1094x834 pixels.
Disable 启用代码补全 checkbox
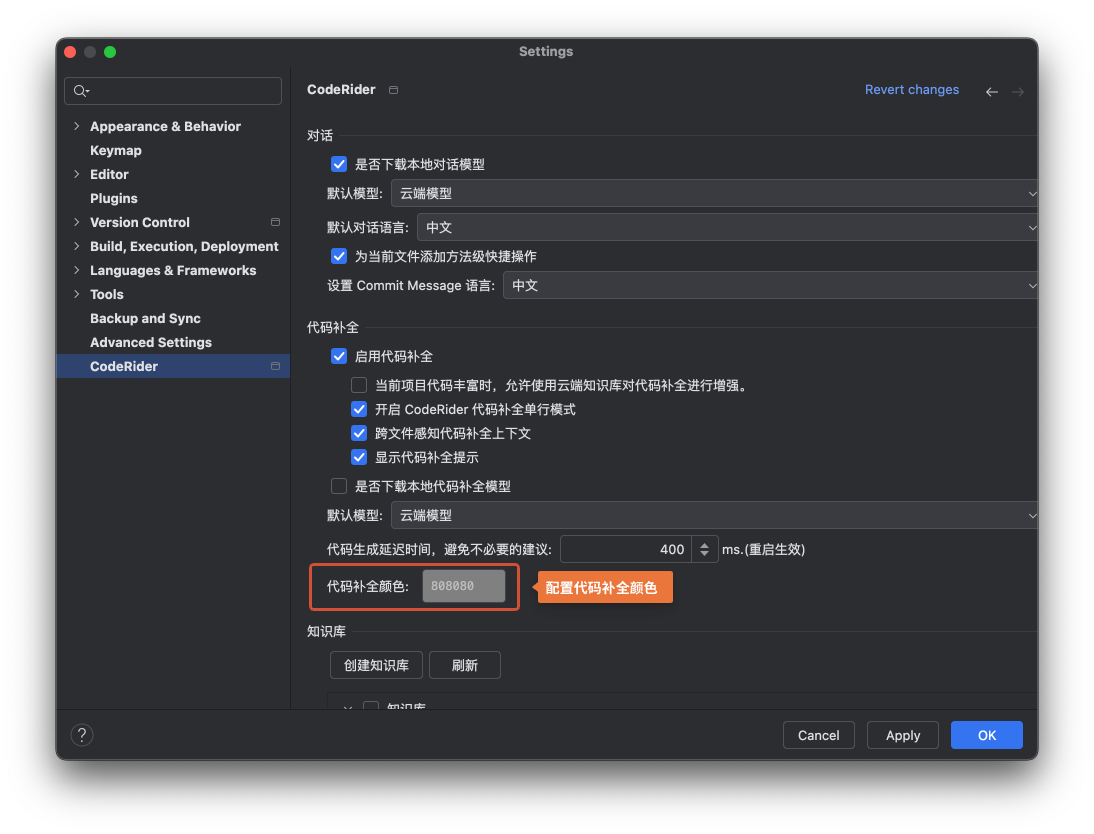(339, 356)
